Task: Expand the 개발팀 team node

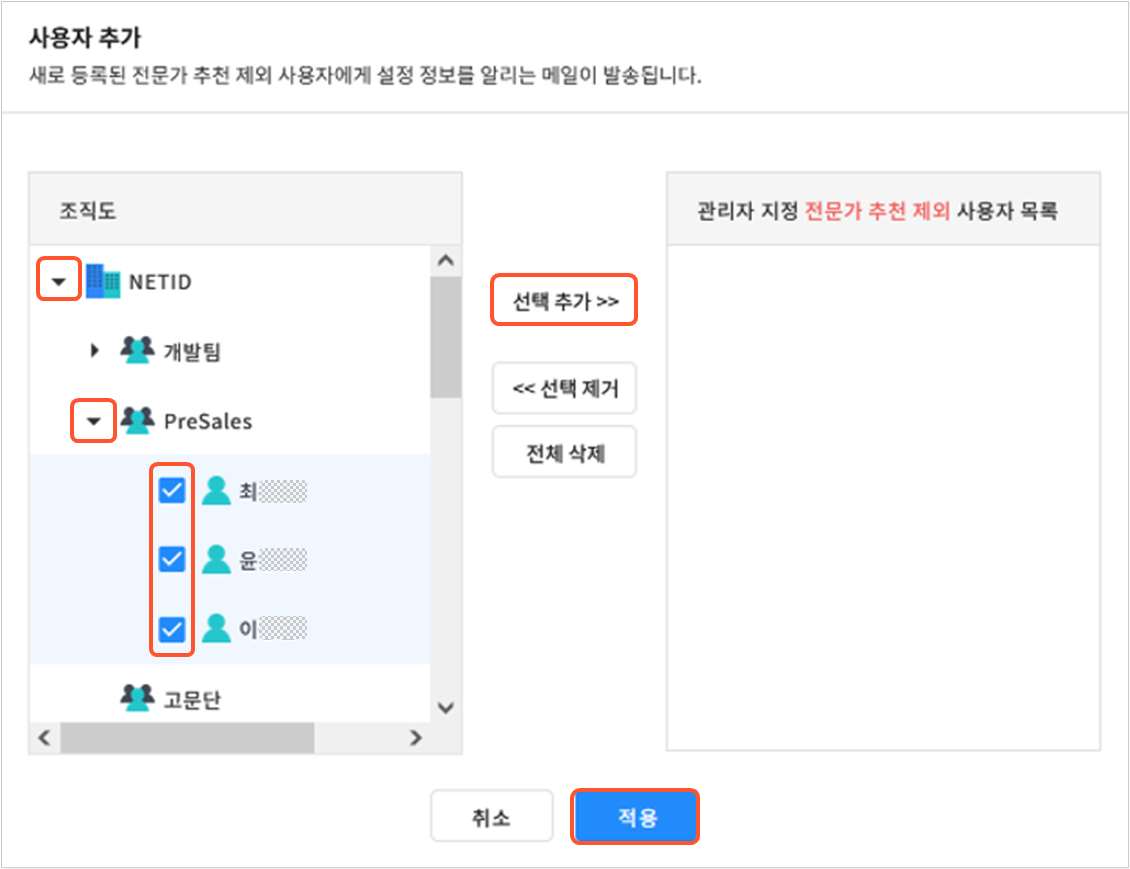Action: coord(94,351)
